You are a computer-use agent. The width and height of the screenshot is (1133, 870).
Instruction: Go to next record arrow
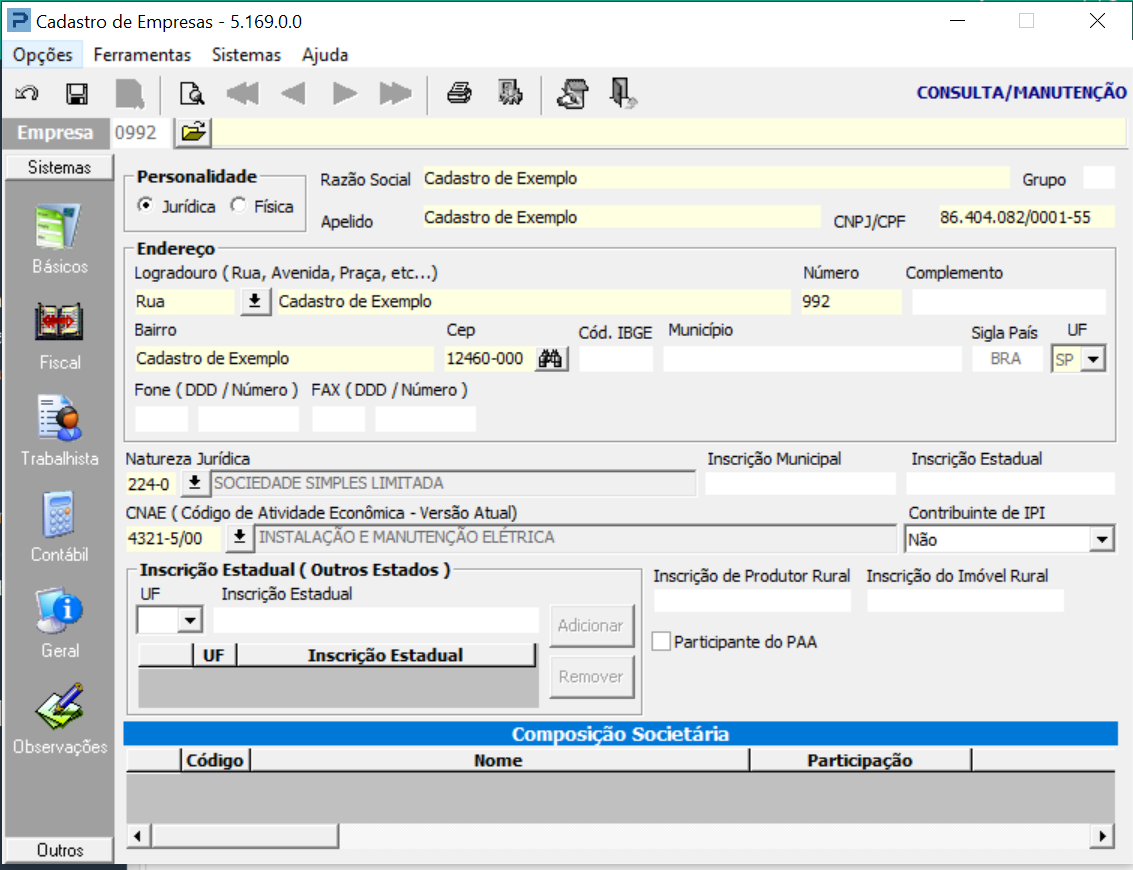345,93
